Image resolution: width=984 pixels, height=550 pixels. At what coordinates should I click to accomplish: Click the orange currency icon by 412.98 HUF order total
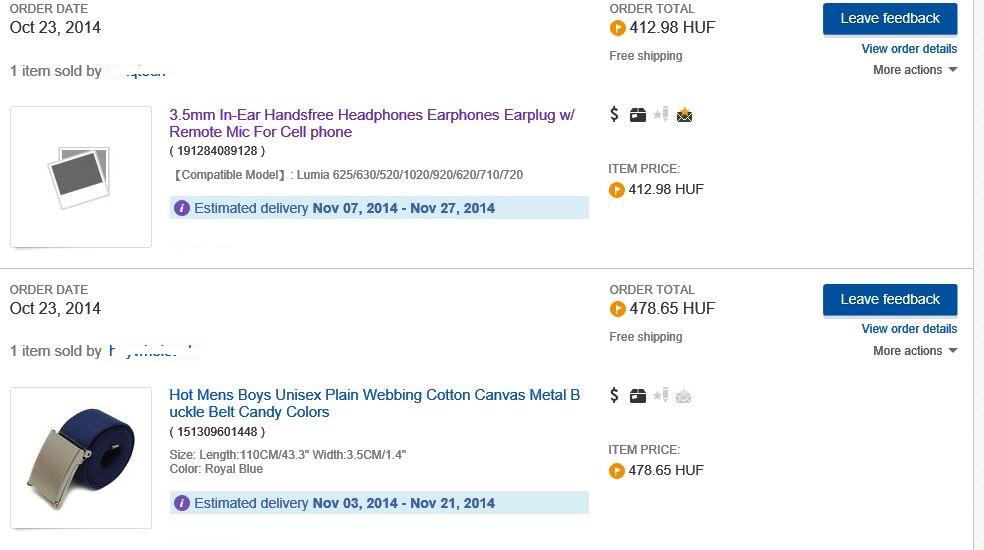(x=617, y=28)
